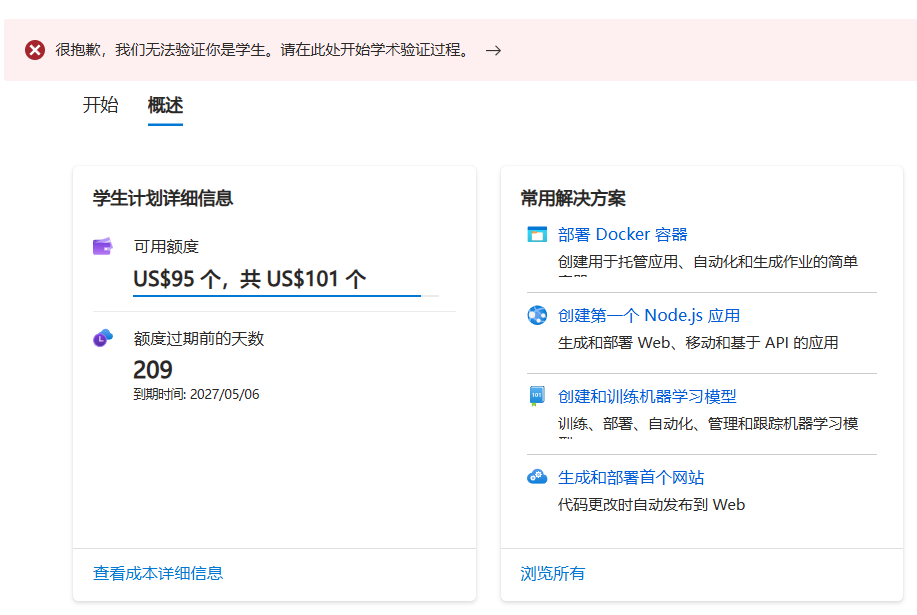This screenshot has width=917, height=615.
Task: Click the 生成和部署 Web、移动和基于 API 的应用 description
Action: 698,343
